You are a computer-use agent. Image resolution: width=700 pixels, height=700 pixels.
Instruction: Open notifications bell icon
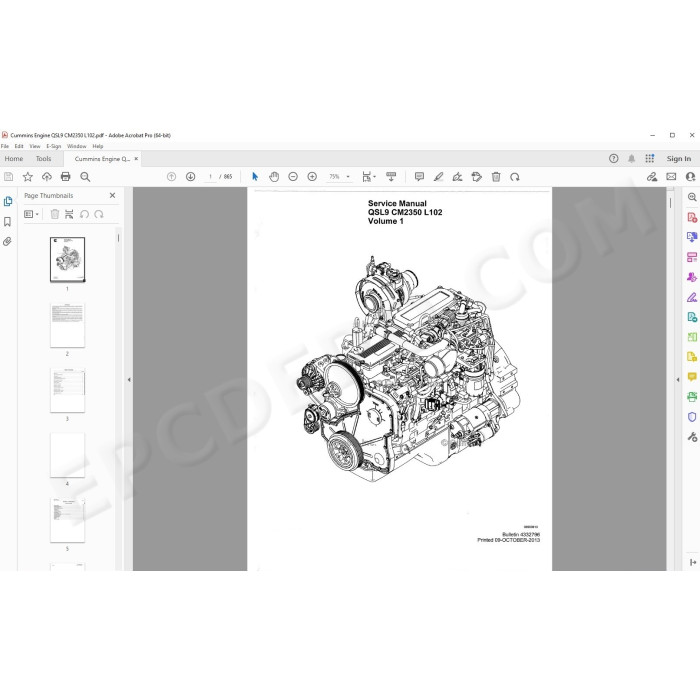[x=631, y=158]
